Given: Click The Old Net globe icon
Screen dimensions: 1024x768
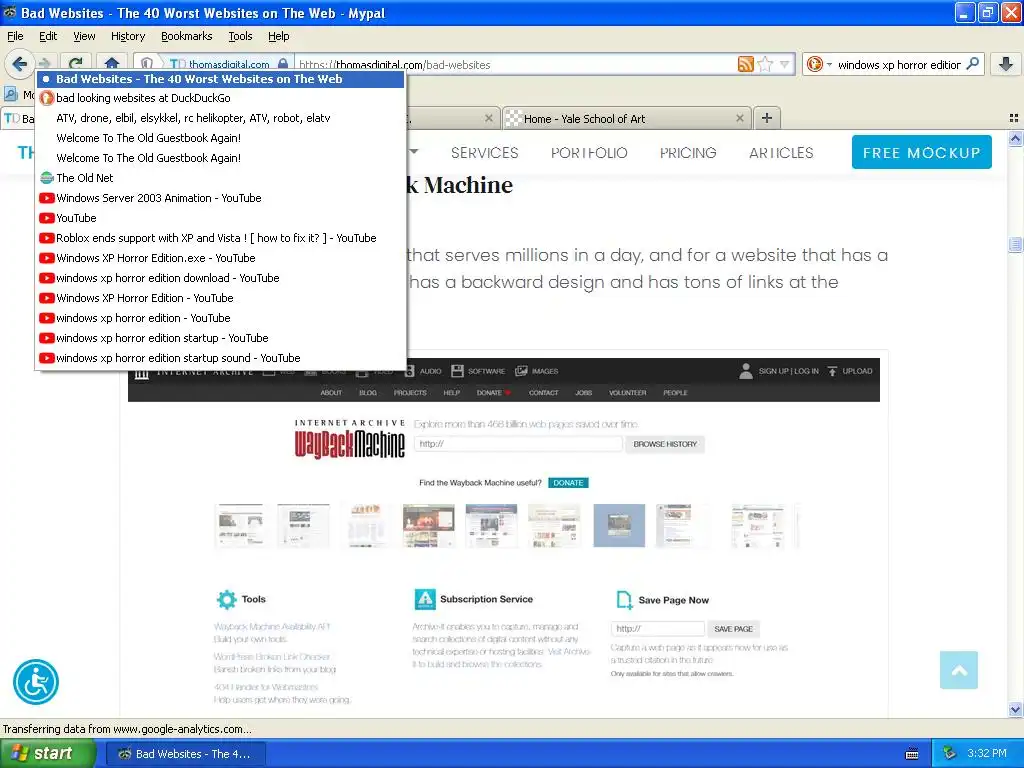Looking at the screenshot, I should (46, 178).
